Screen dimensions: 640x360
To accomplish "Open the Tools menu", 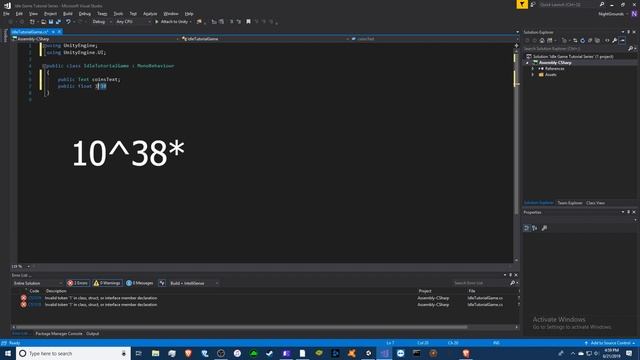I will [118, 13].
